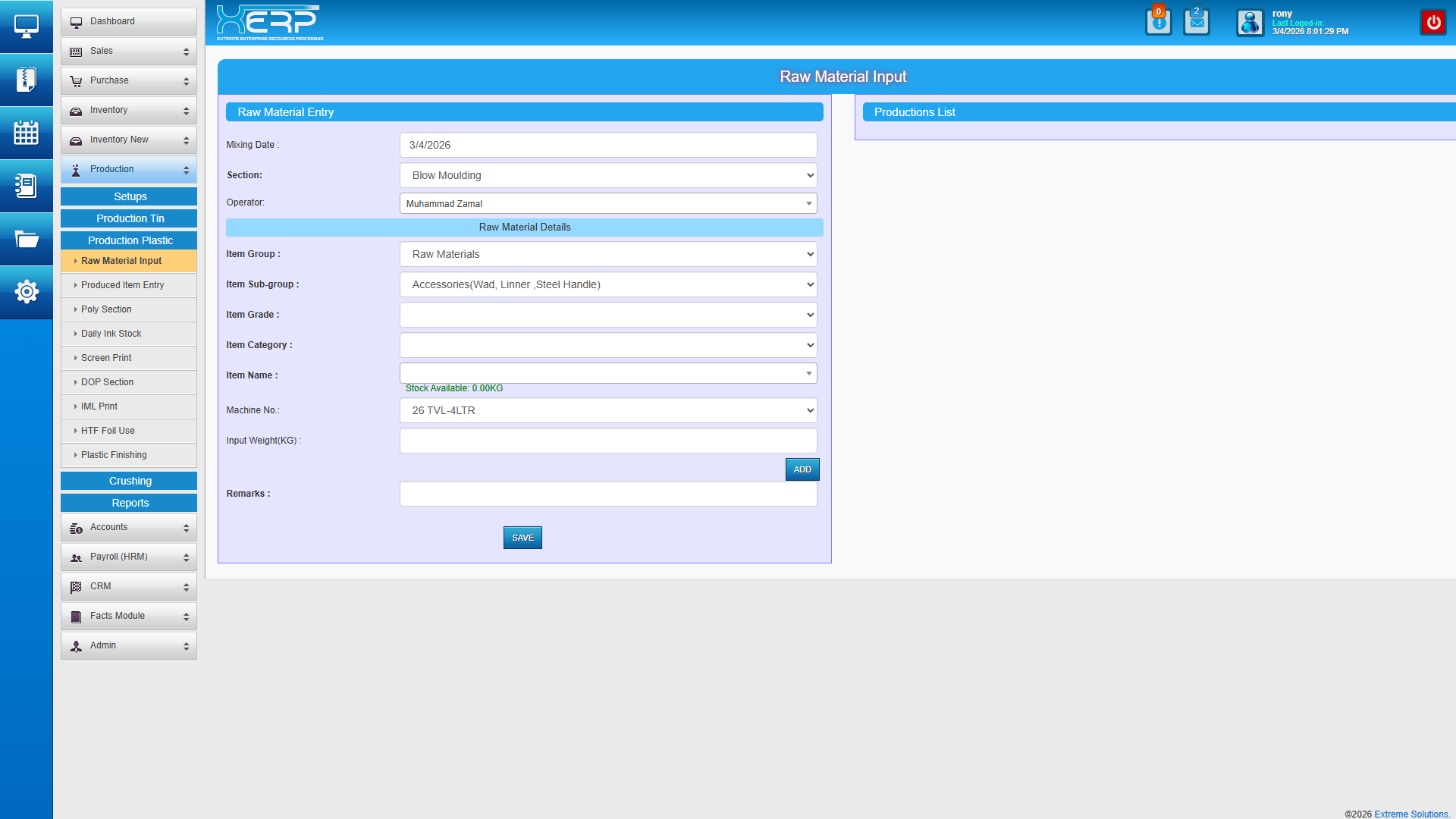This screenshot has height=819, width=1456.
Task: Focus the Input Weight(KG) field
Action: click(x=607, y=441)
